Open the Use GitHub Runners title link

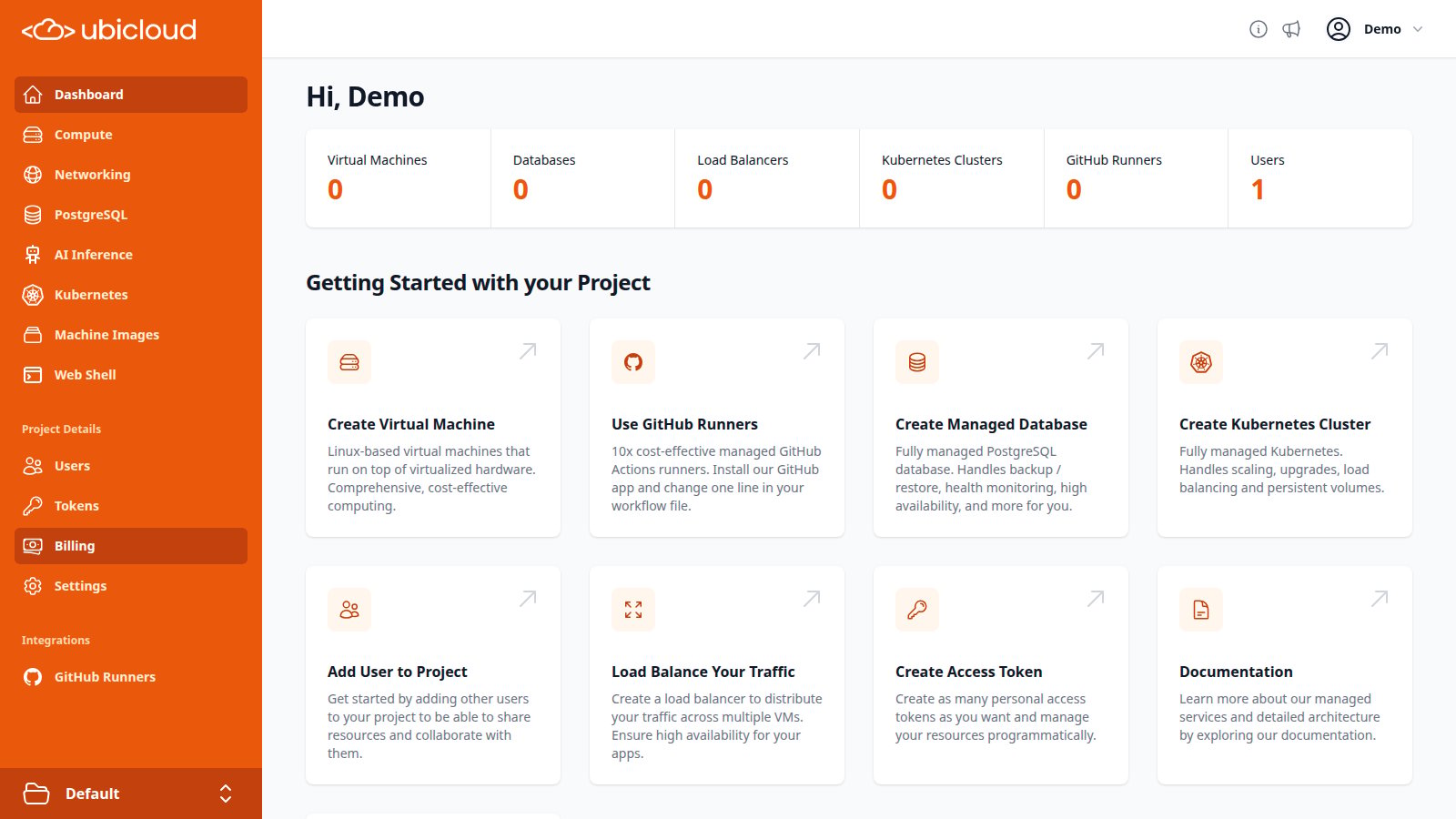tap(684, 424)
